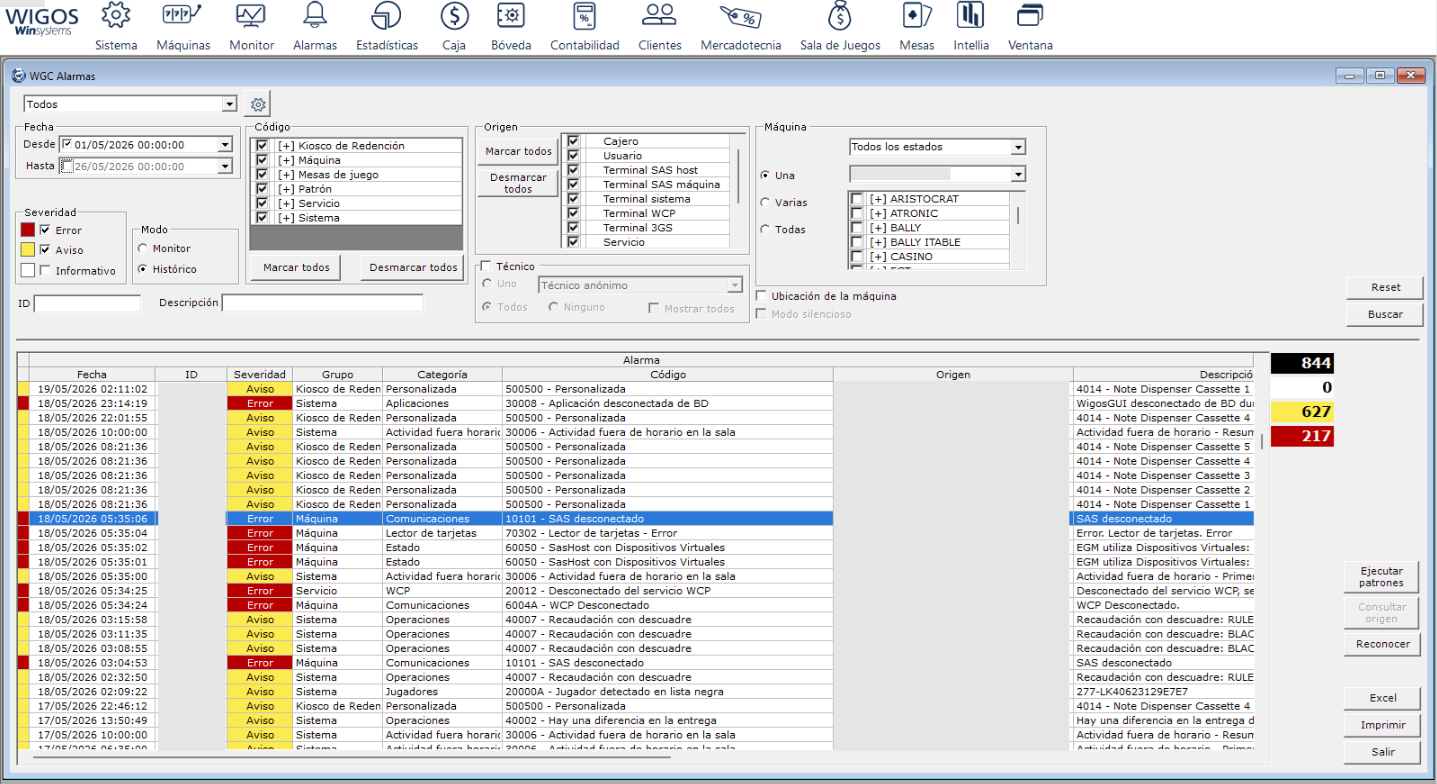The height and width of the screenshot is (784, 1437).
Task: Click Marcar todos under the Código list
Action: point(297,267)
